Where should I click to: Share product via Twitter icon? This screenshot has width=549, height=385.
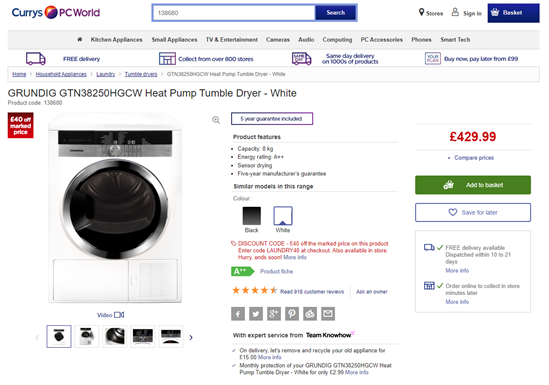coord(256,314)
